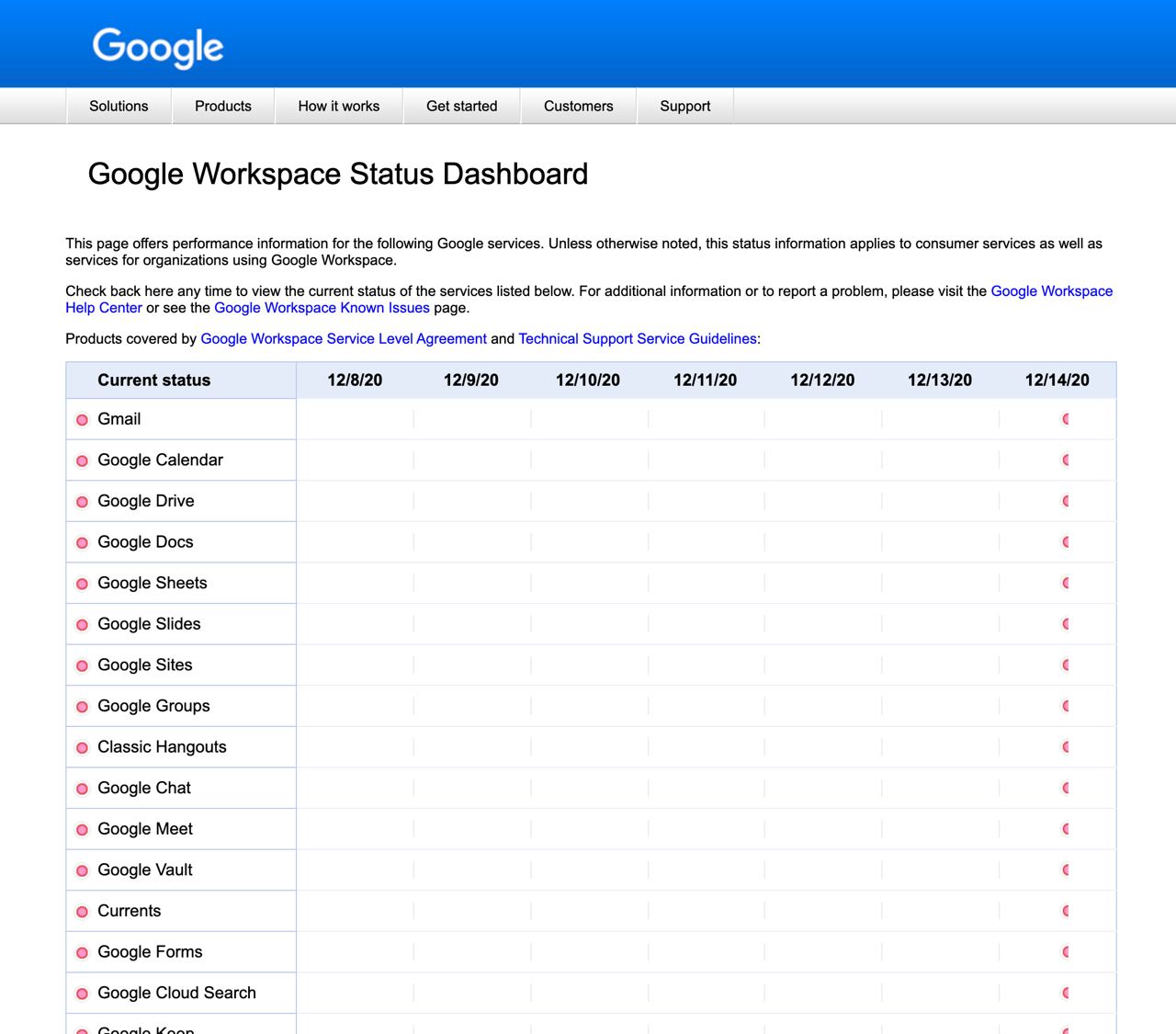Click the Classic Hangouts service name
Screen dimensions: 1176x1034
(x=162, y=746)
